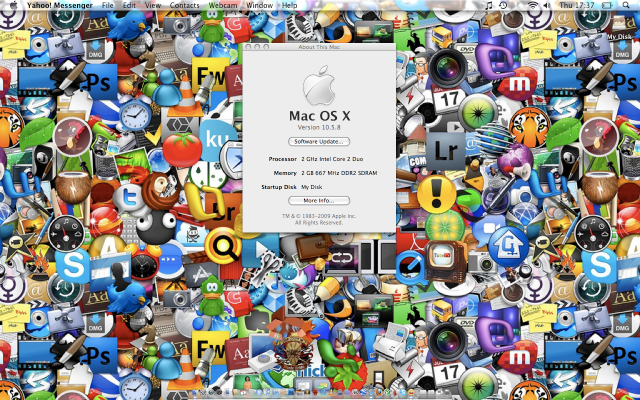Open the Wi-Fi status menu
This screenshot has height=400, width=640.
point(533,5)
